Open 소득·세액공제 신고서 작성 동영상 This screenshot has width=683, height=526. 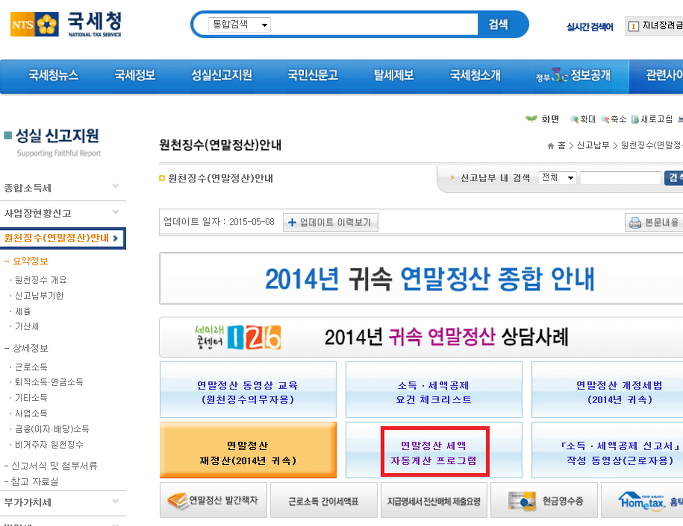click(x=607, y=450)
